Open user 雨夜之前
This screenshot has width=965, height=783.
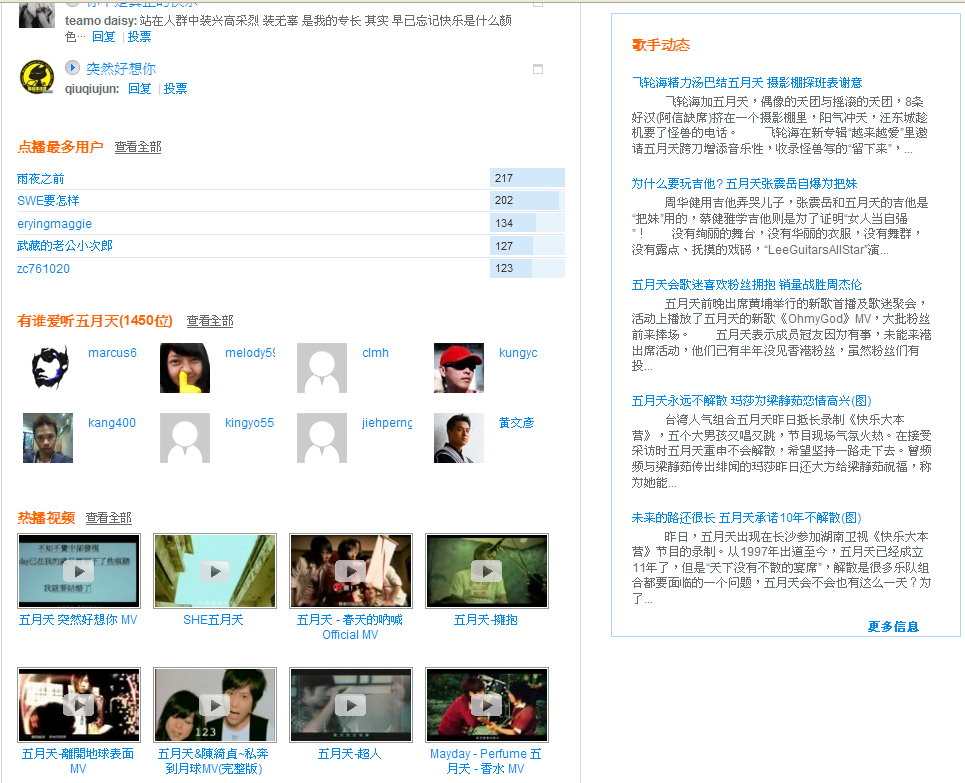tap(41, 179)
